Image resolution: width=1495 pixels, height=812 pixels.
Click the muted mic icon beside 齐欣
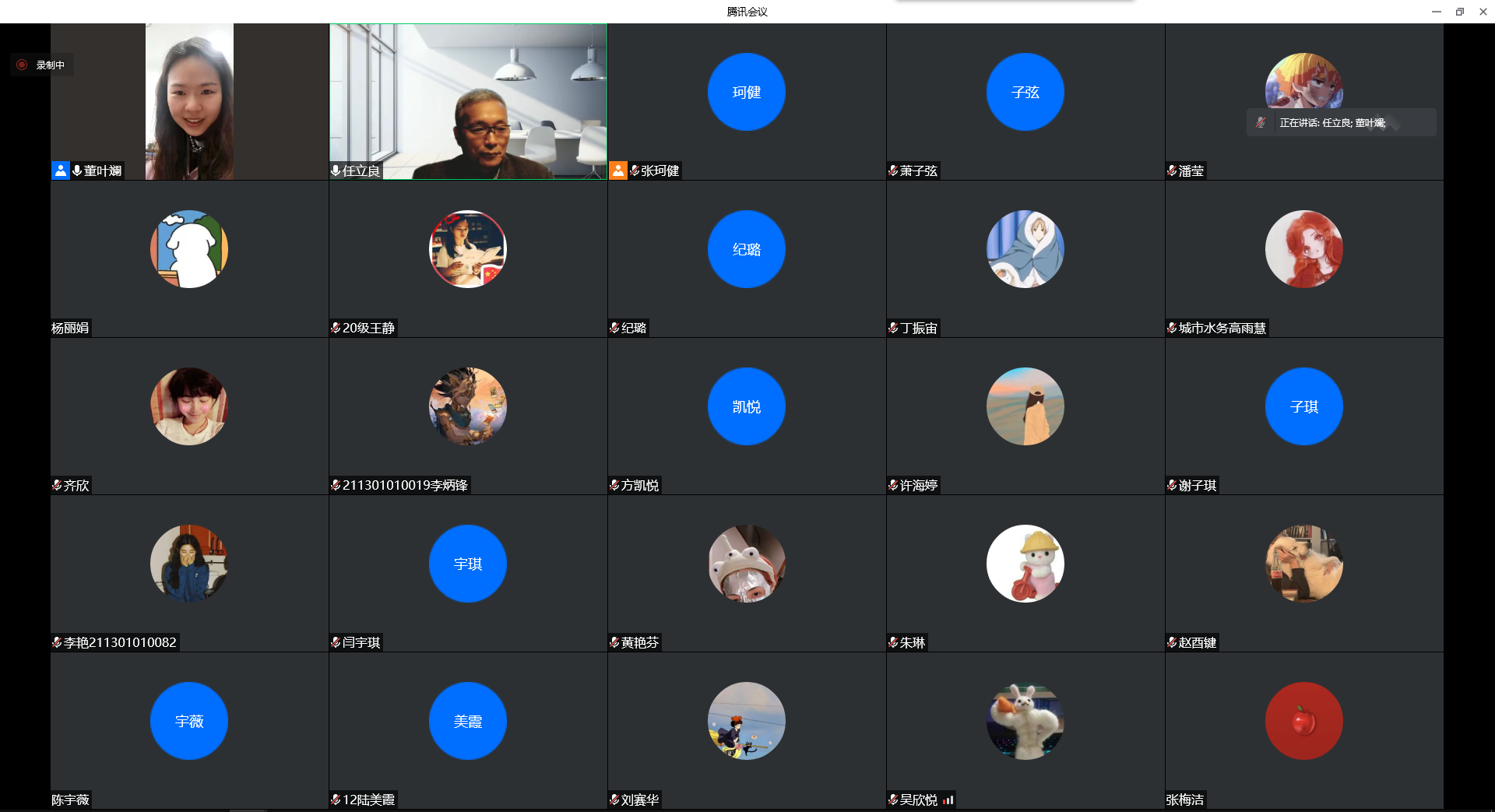(x=57, y=485)
